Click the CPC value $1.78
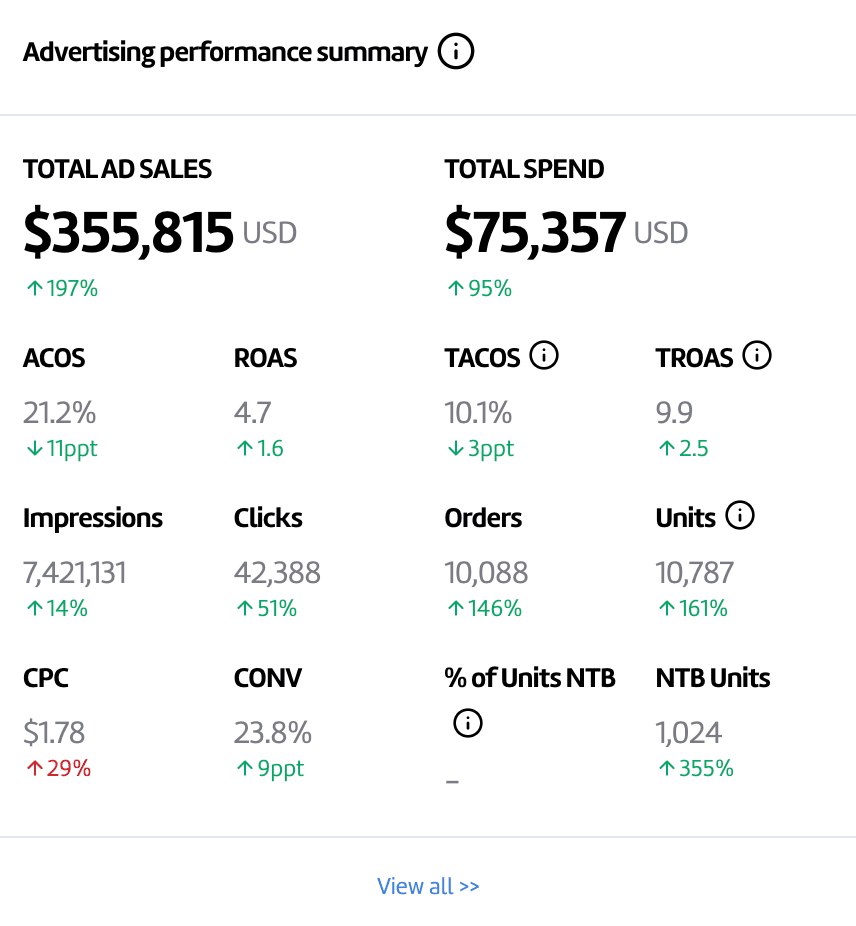 click(52, 732)
